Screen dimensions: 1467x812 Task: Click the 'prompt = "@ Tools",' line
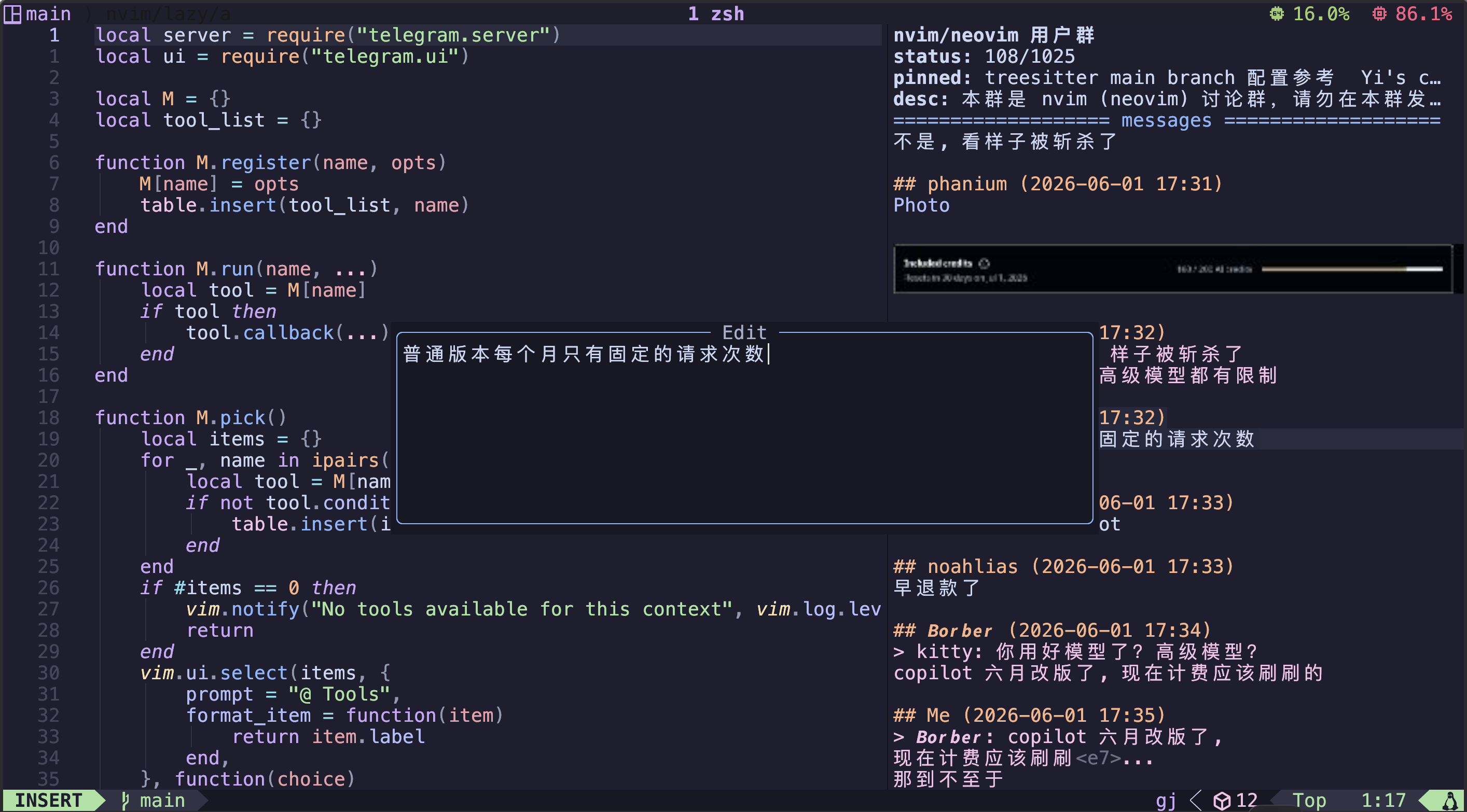[x=293, y=694]
